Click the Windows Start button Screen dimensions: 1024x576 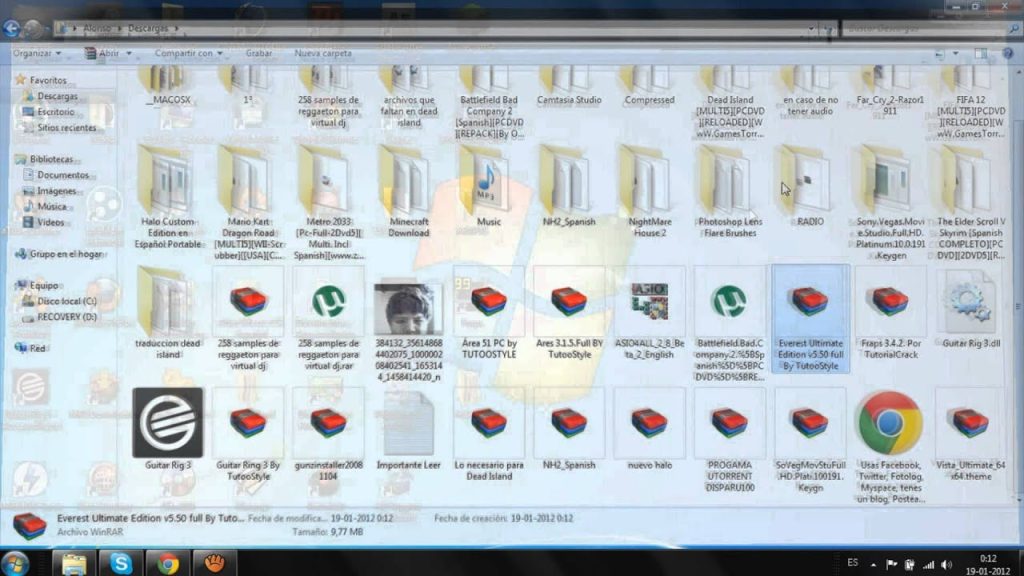tap(17, 562)
